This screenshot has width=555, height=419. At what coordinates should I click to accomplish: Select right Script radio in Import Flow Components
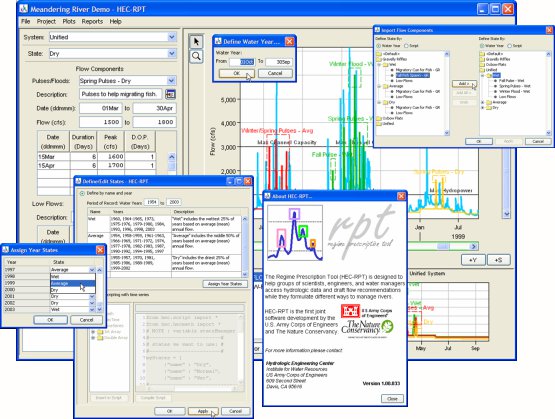click(x=510, y=46)
